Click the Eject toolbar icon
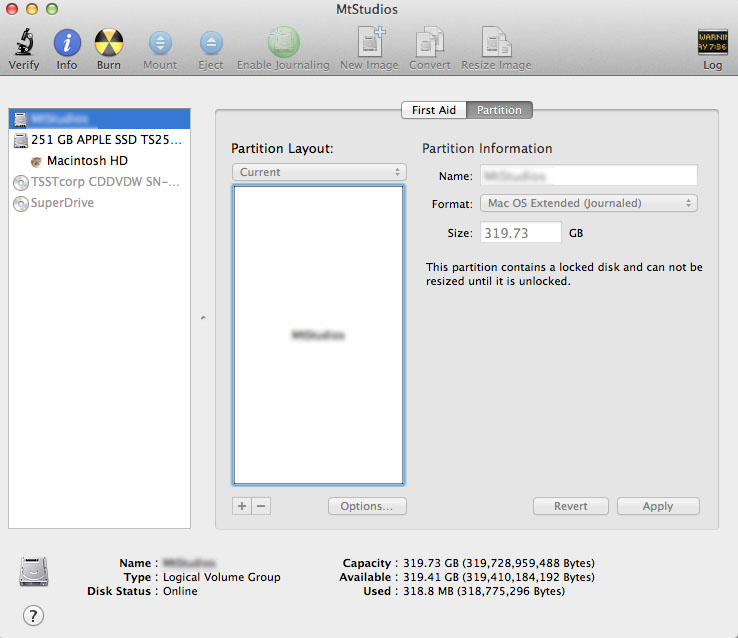The image size is (738, 638). (x=211, y=43)
